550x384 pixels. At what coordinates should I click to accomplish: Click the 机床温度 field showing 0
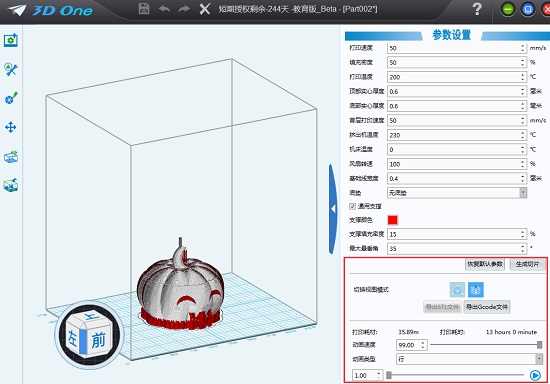(x=457, y=149)
